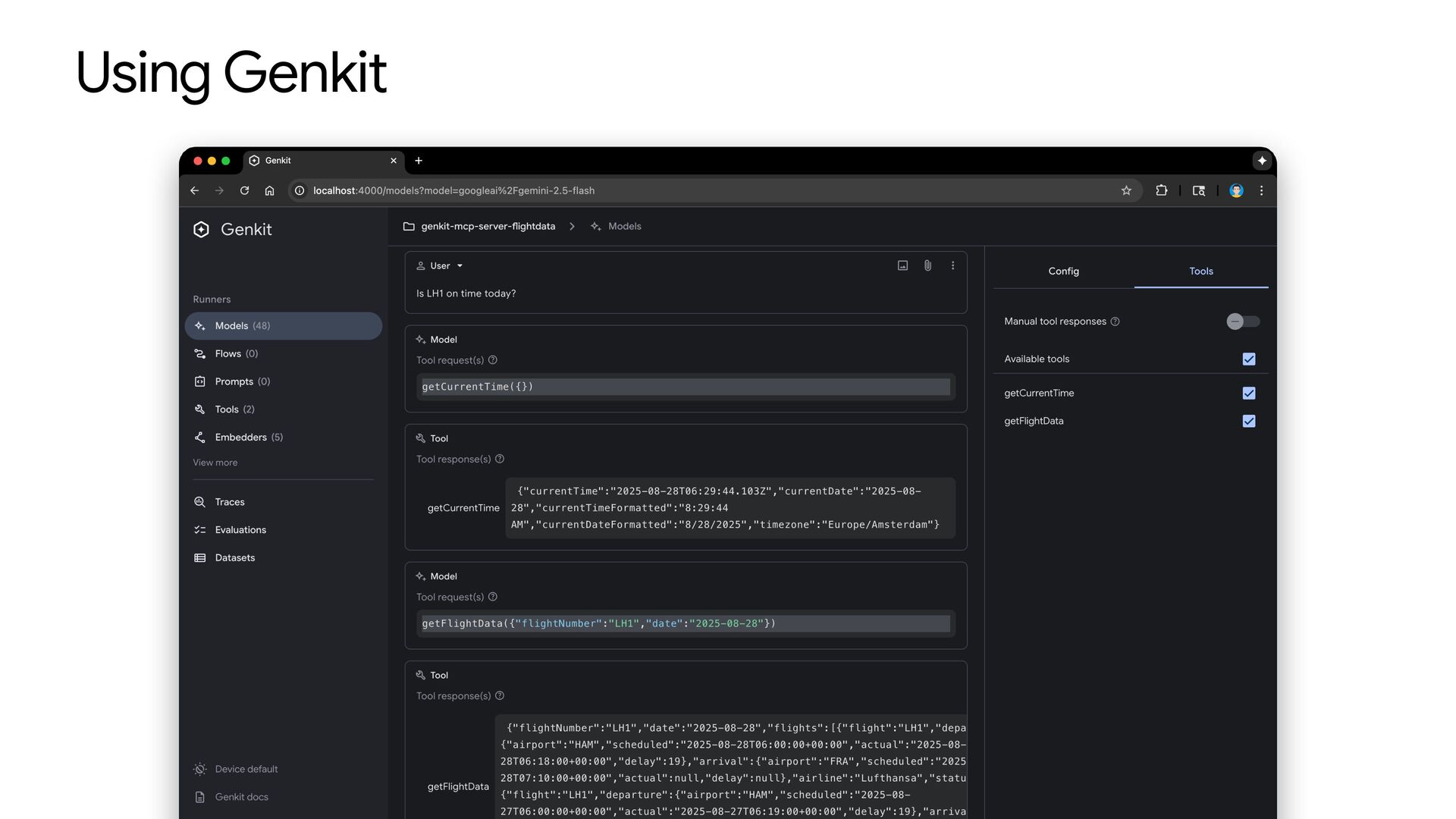Open Traces in the sidebar
The image size is (1456, 819).
click(x=229, y=502)
